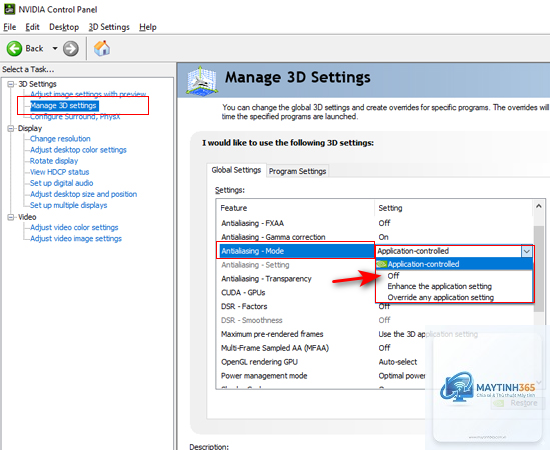
Task: Open Set up multiple displays
Action: pos(68,205)
